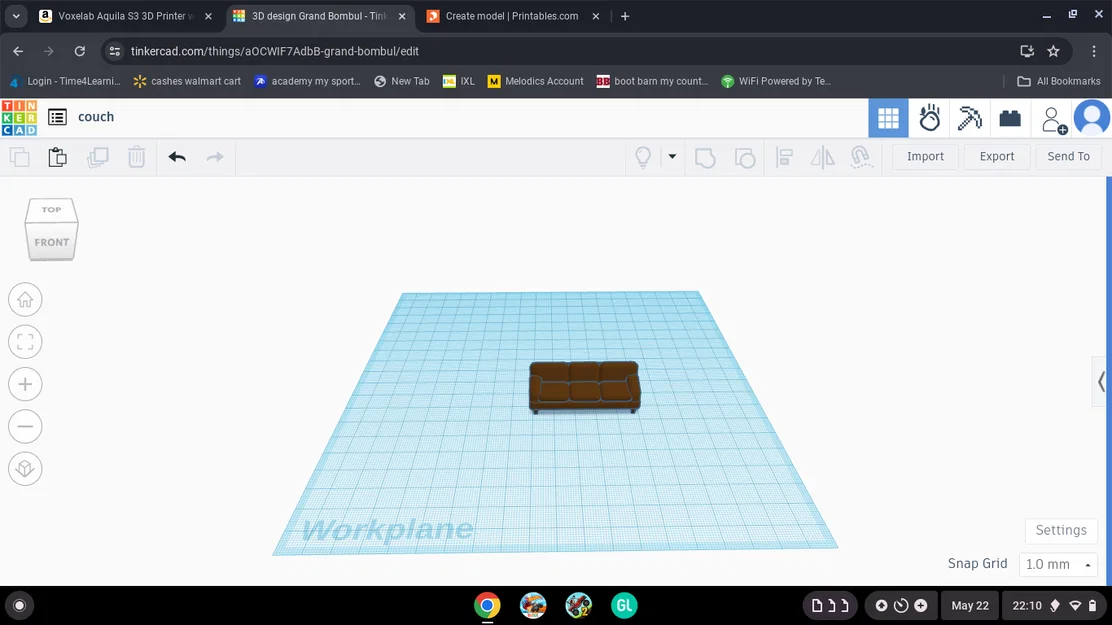Select the 3D design Grand Bombul tab
The width and height of the screenshot is (1112, 625).
(x=319, y=16)
